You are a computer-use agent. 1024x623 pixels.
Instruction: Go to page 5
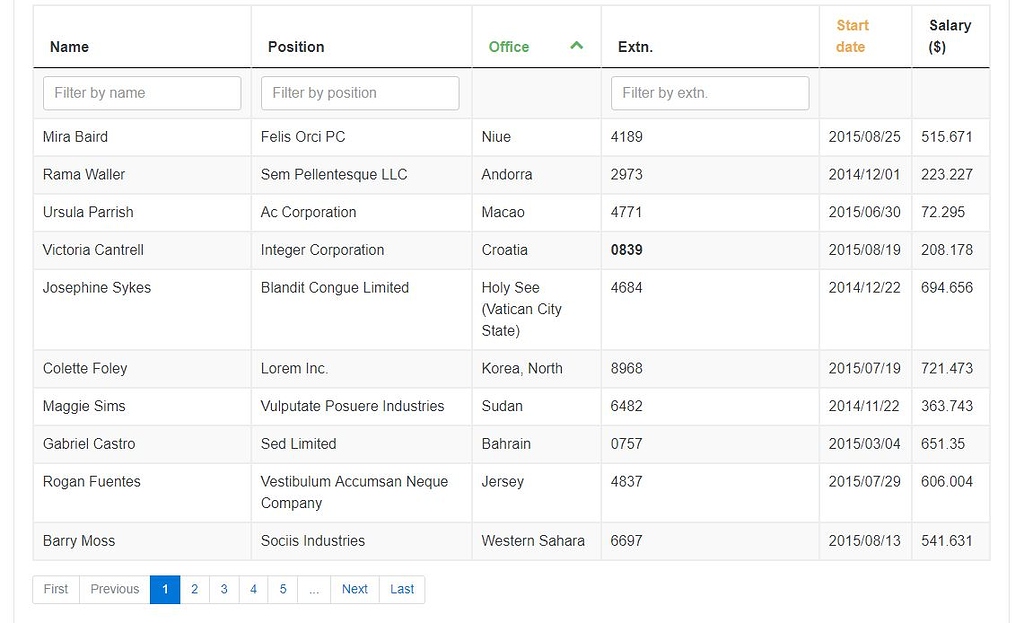pyautogui.click(x=283, y=589)
